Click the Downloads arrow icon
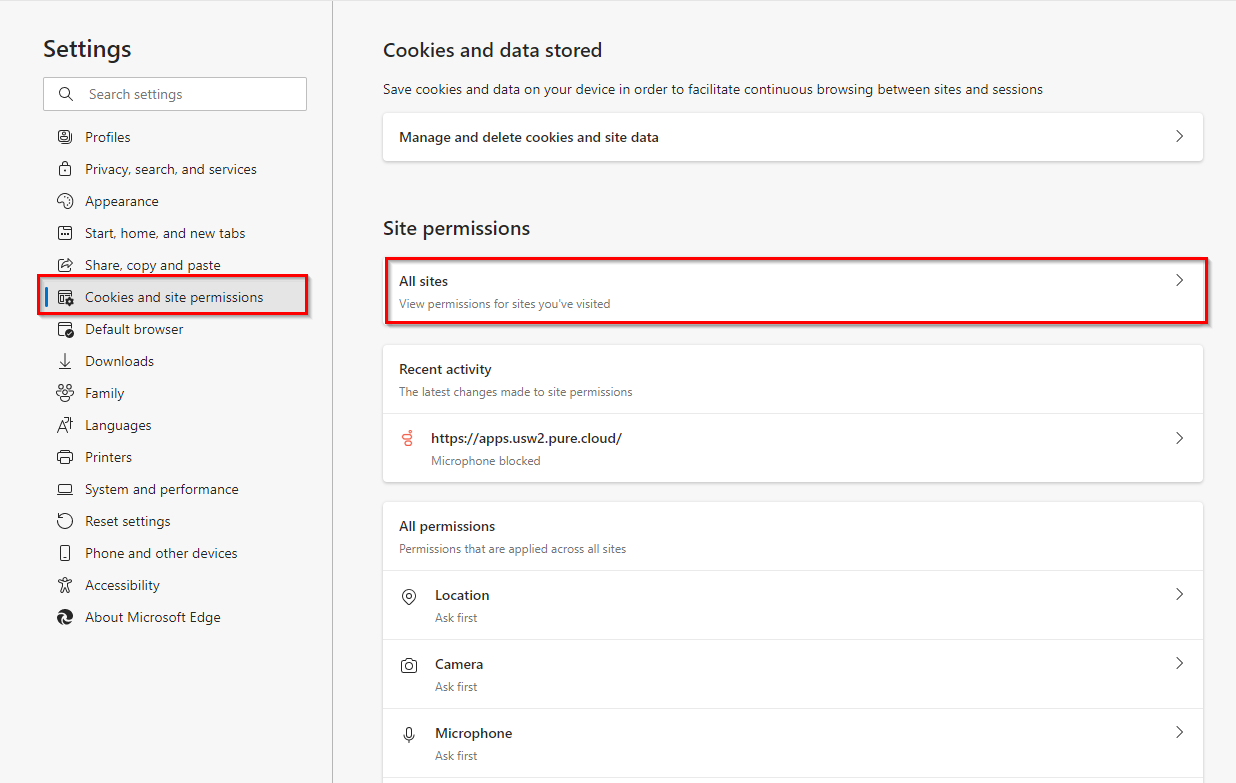1236x783 pixels. 65,361
